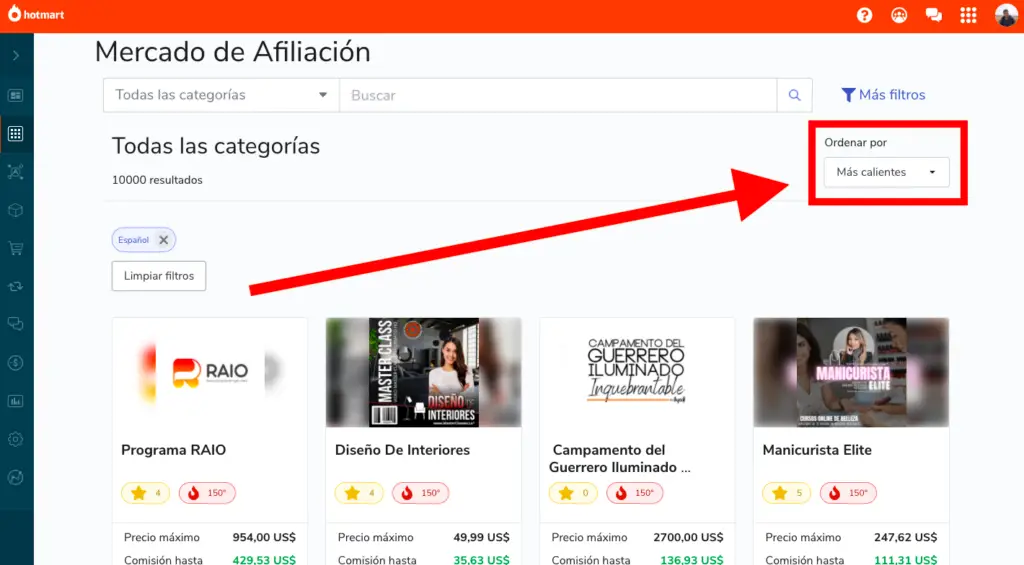Click the 954,00 US$ price
Screen dimensions: 1024x565
[x=264, y=537]
